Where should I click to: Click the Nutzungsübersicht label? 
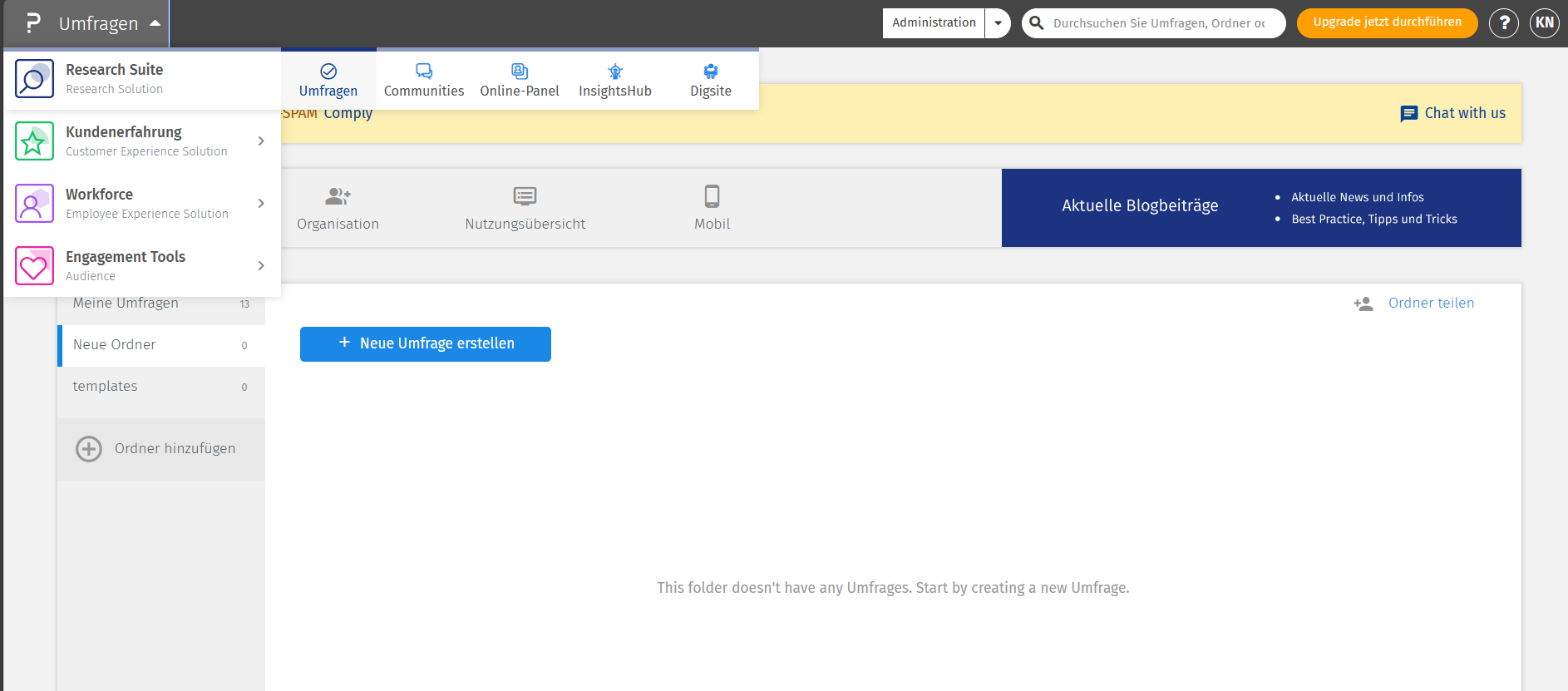coord(525,224)
